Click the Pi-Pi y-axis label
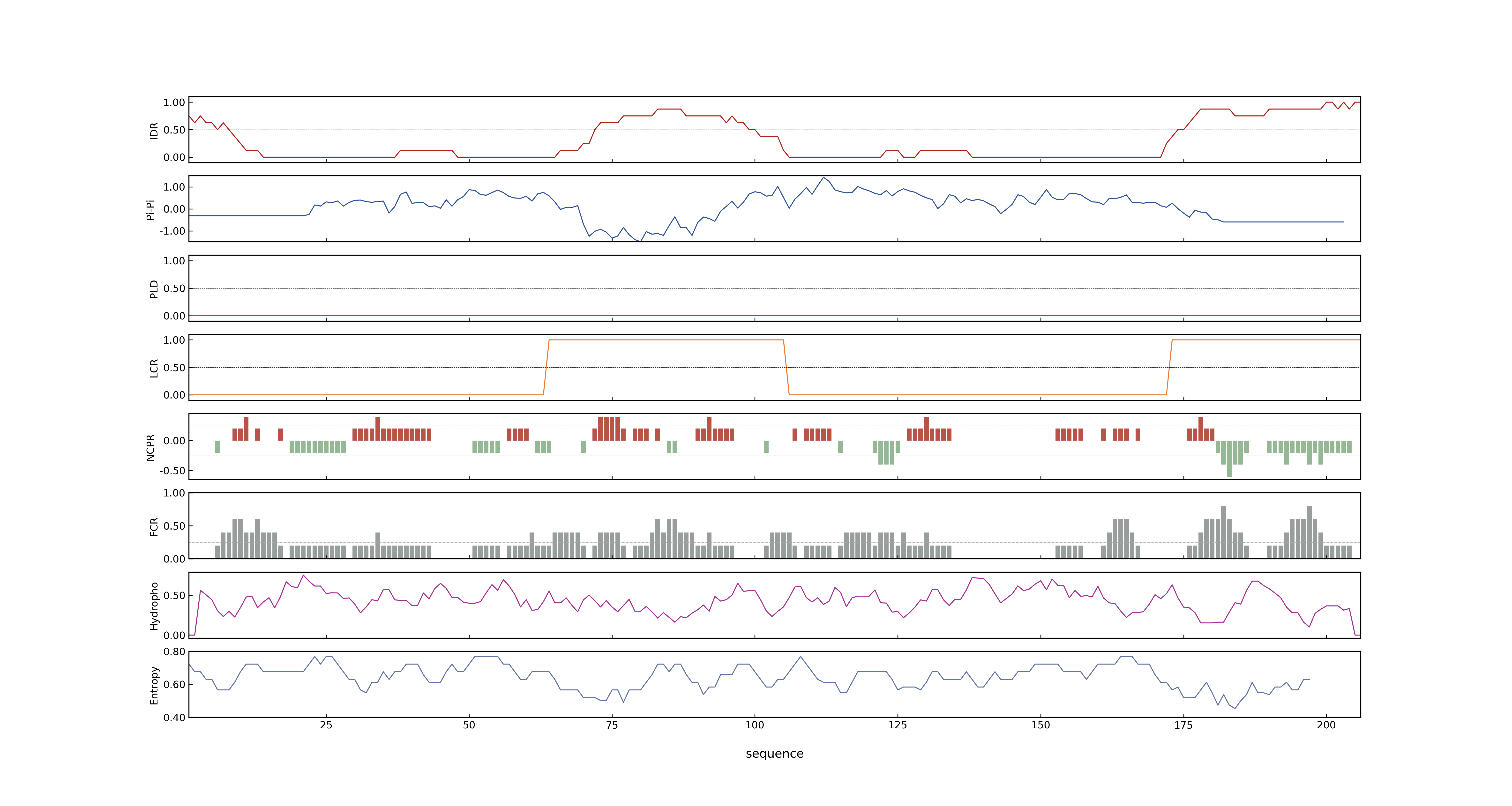This screenshot has height=806, width=1512. coord(150,209)
